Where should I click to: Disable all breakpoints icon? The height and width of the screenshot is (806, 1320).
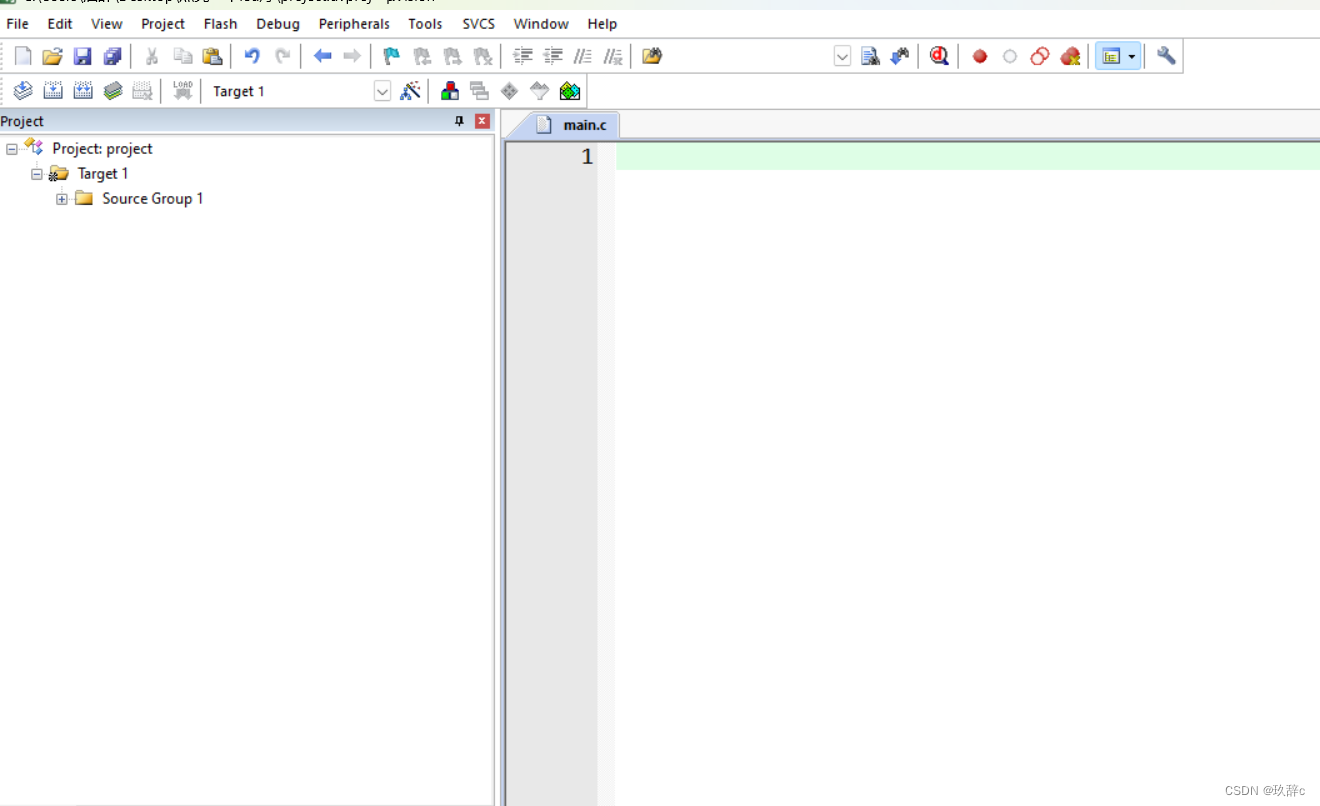click(1040, 56)
